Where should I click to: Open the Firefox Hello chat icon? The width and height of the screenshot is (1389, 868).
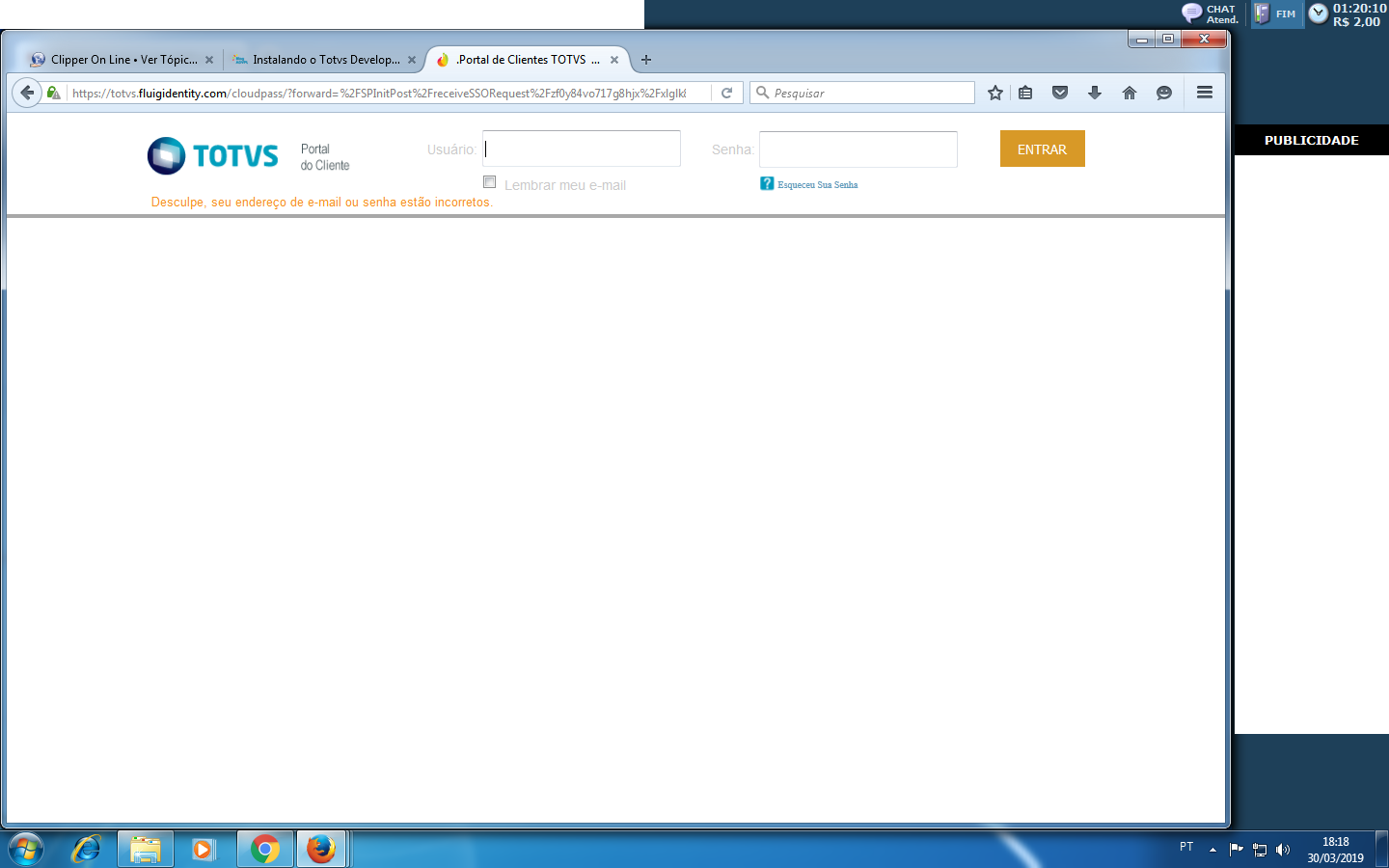(x=1164, y=93)
